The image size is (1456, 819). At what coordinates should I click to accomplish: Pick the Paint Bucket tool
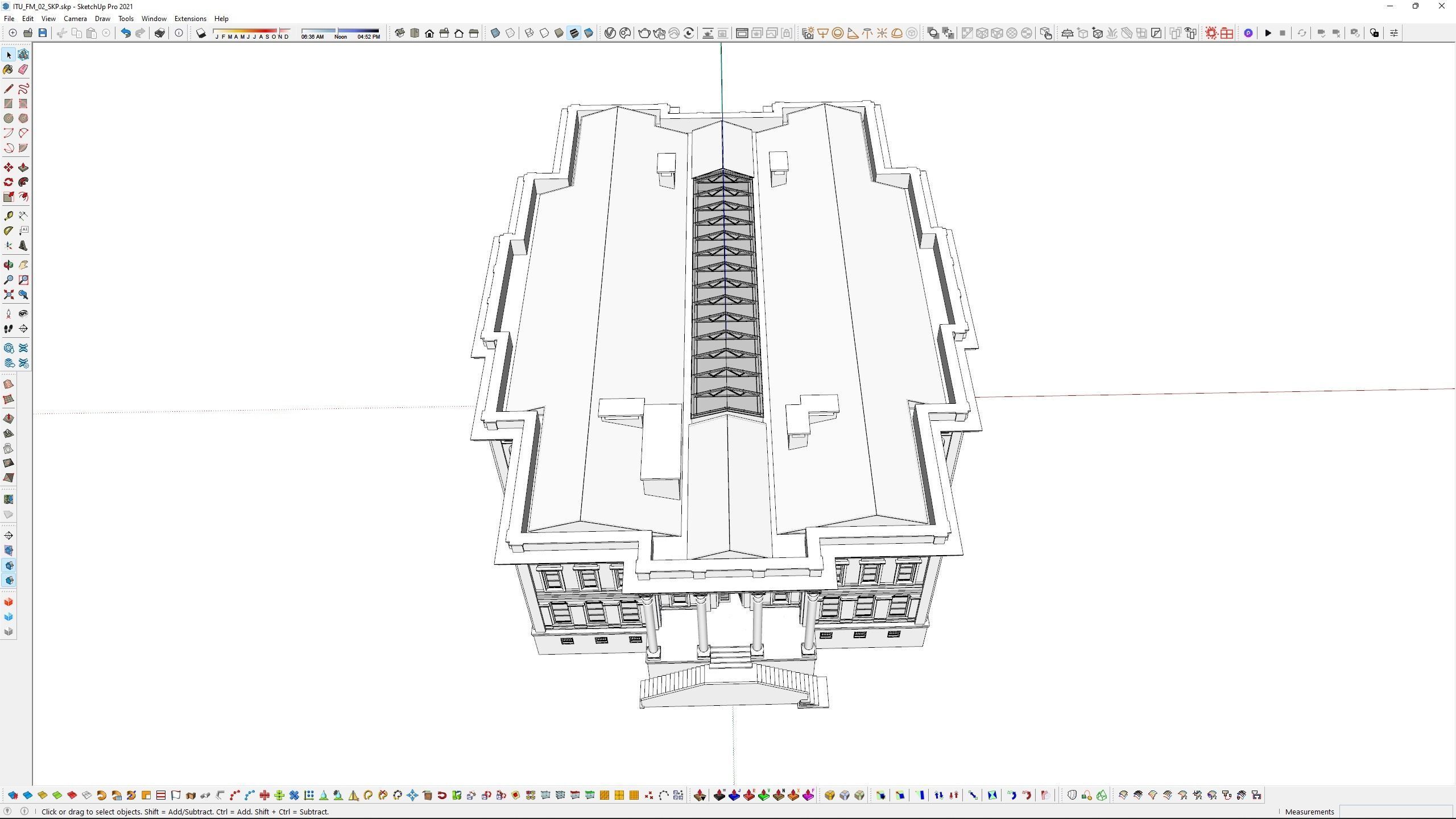tap(9, 69)
